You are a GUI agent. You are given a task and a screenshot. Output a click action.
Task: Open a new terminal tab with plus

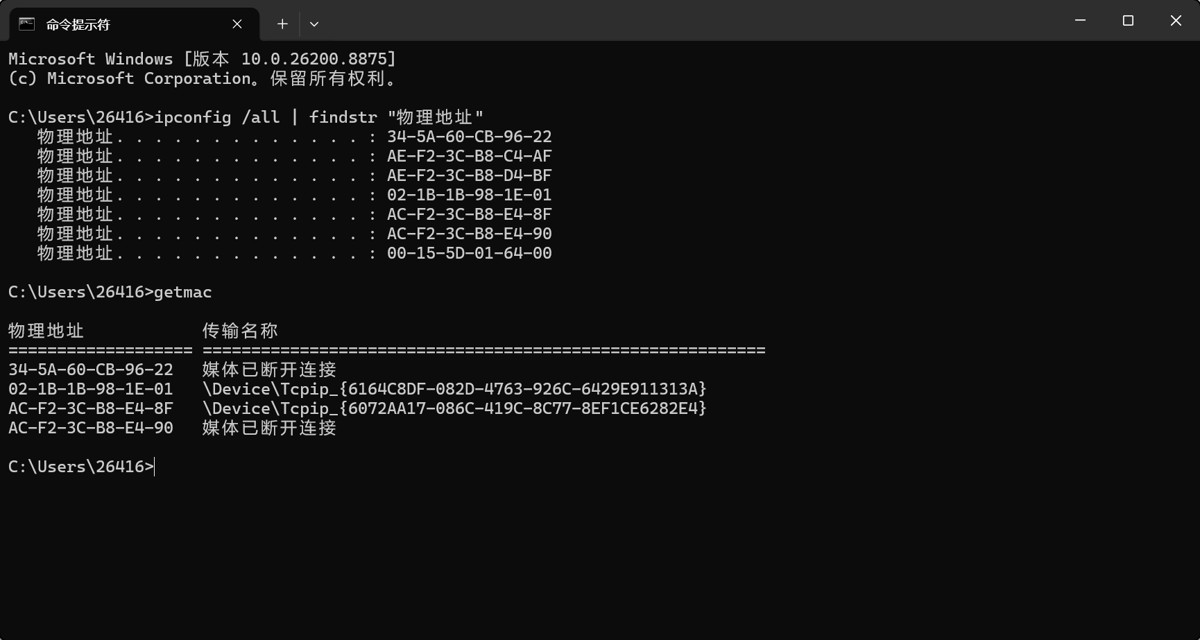click(x=282, y=23)
